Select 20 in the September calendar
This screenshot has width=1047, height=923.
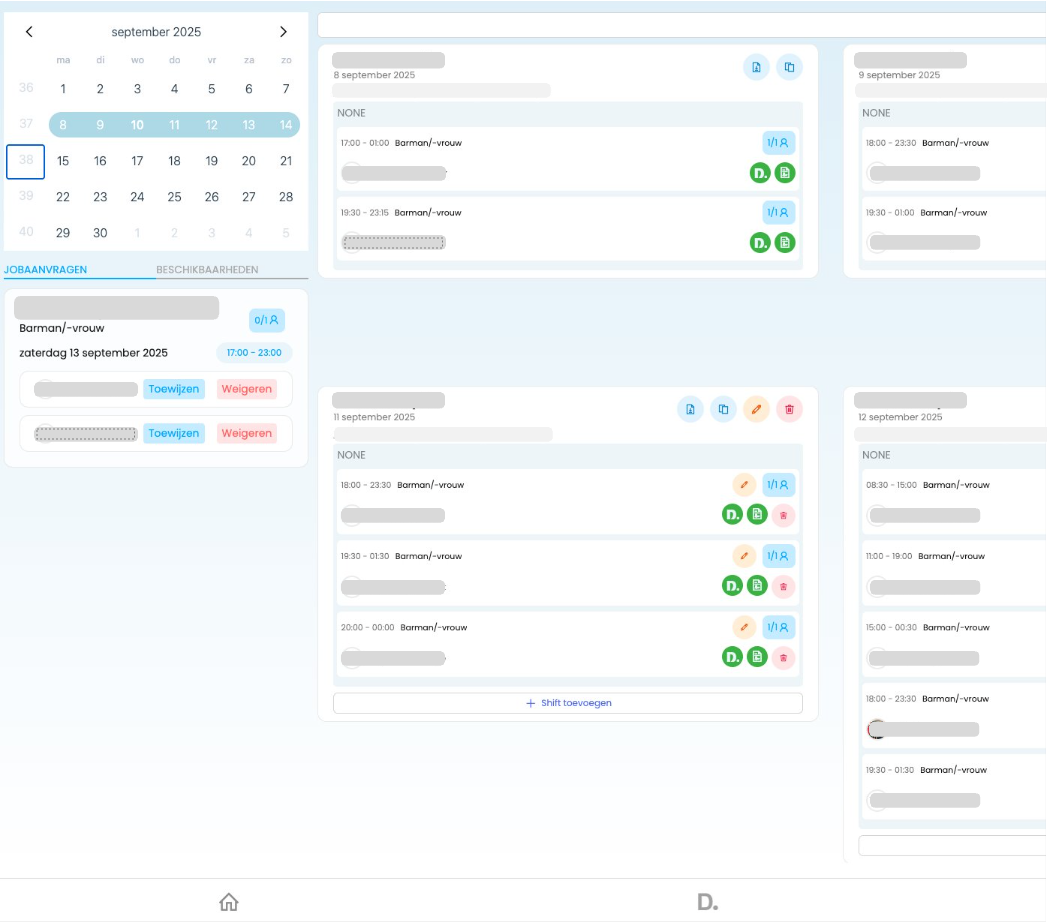click(x=248, y=161)
